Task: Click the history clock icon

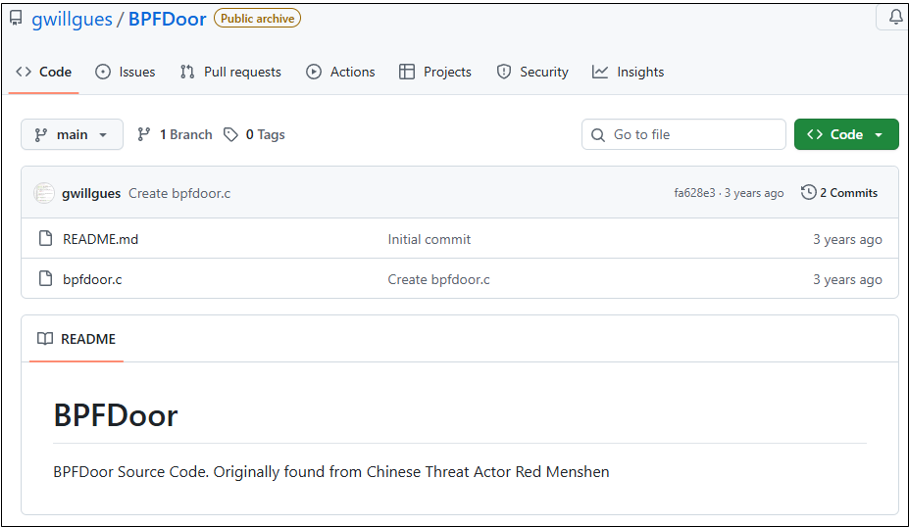Action: [x=808, y=192]
